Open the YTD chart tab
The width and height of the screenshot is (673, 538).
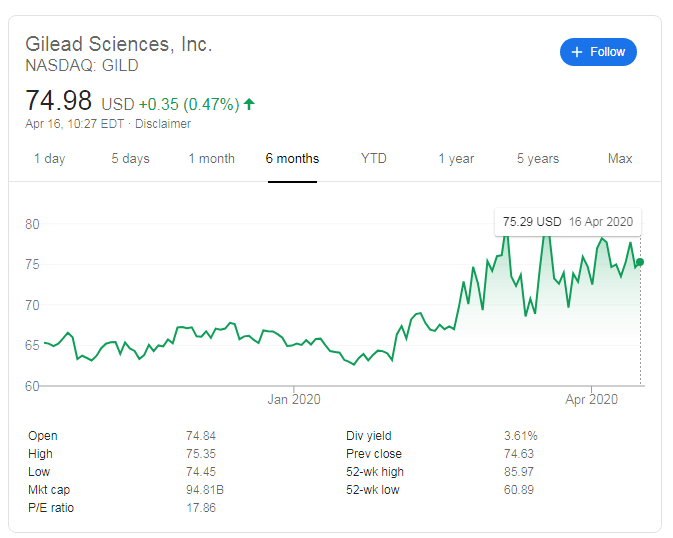tap(374, 158)
